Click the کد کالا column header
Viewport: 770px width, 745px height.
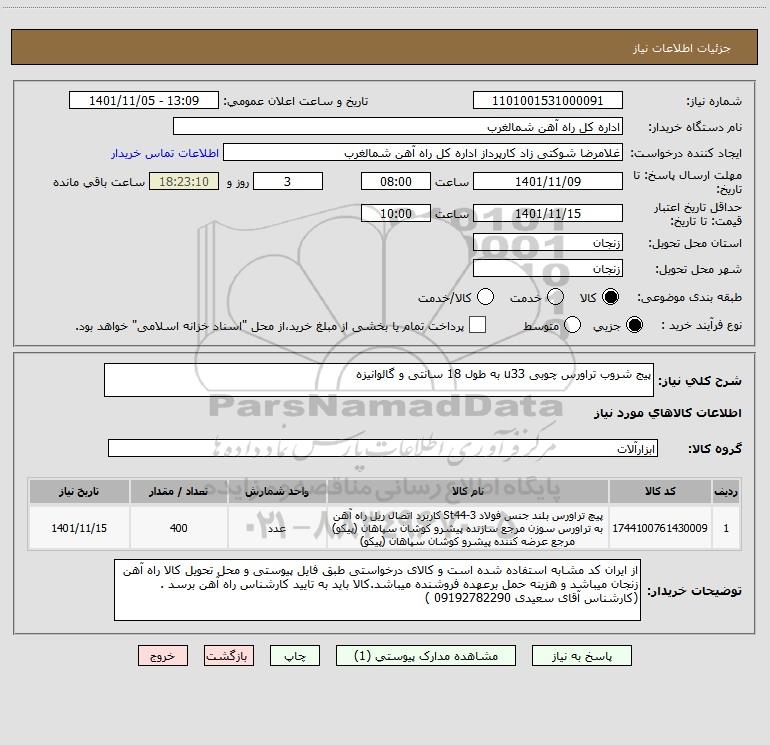click(660, 491)
